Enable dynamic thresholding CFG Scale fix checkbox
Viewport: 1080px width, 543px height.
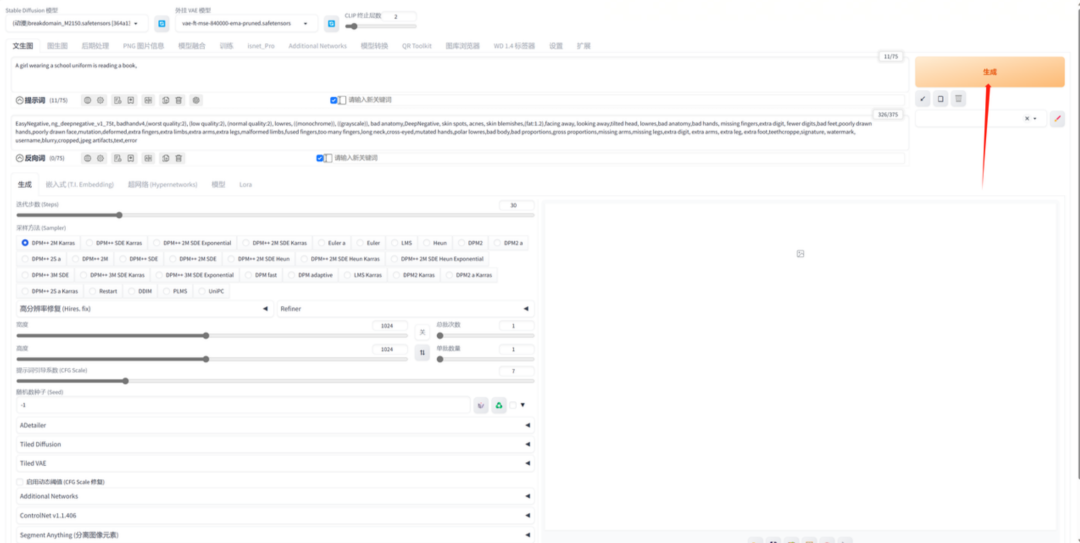point(19,482)
